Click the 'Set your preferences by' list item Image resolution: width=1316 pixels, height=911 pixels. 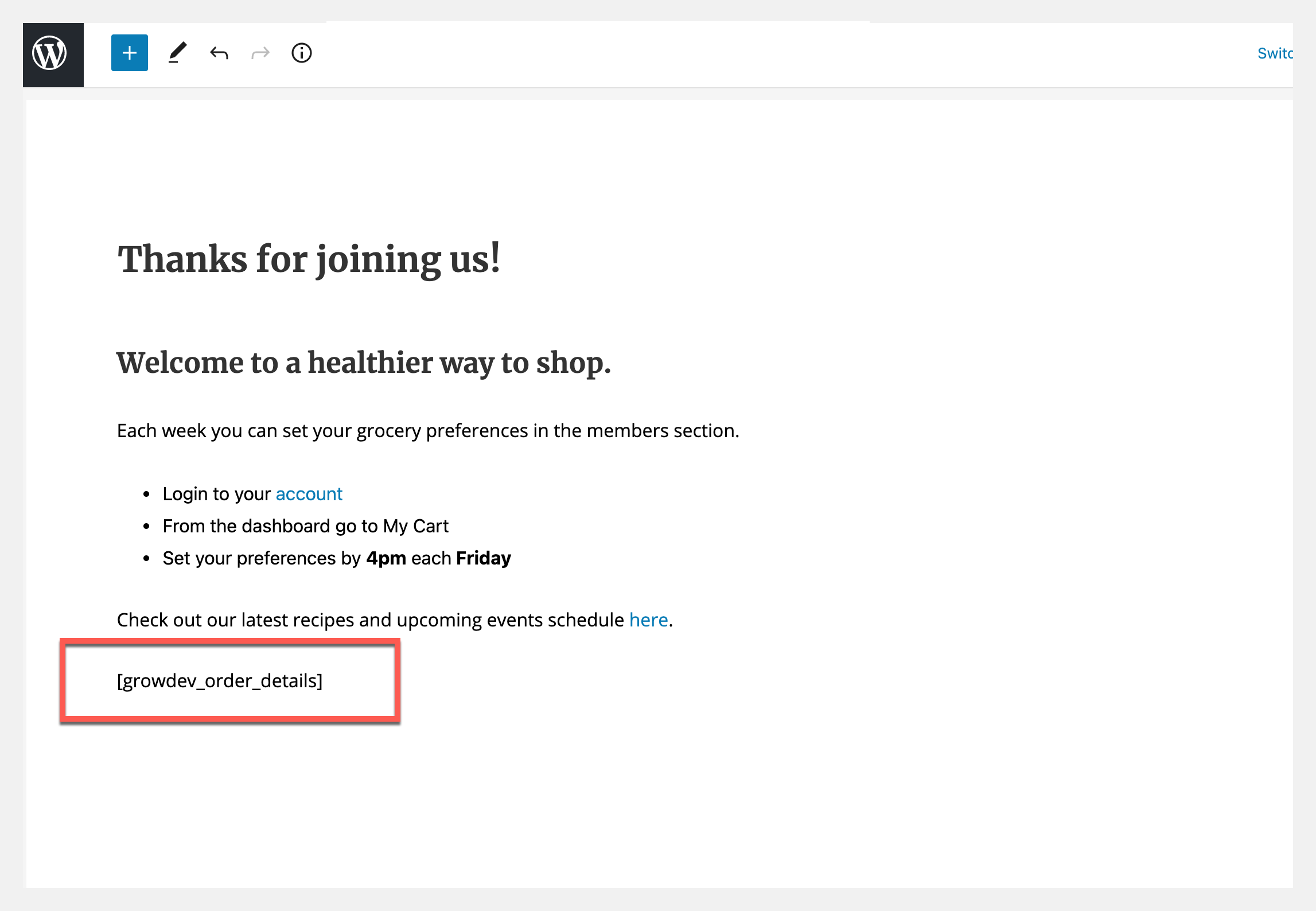[261, 558]
